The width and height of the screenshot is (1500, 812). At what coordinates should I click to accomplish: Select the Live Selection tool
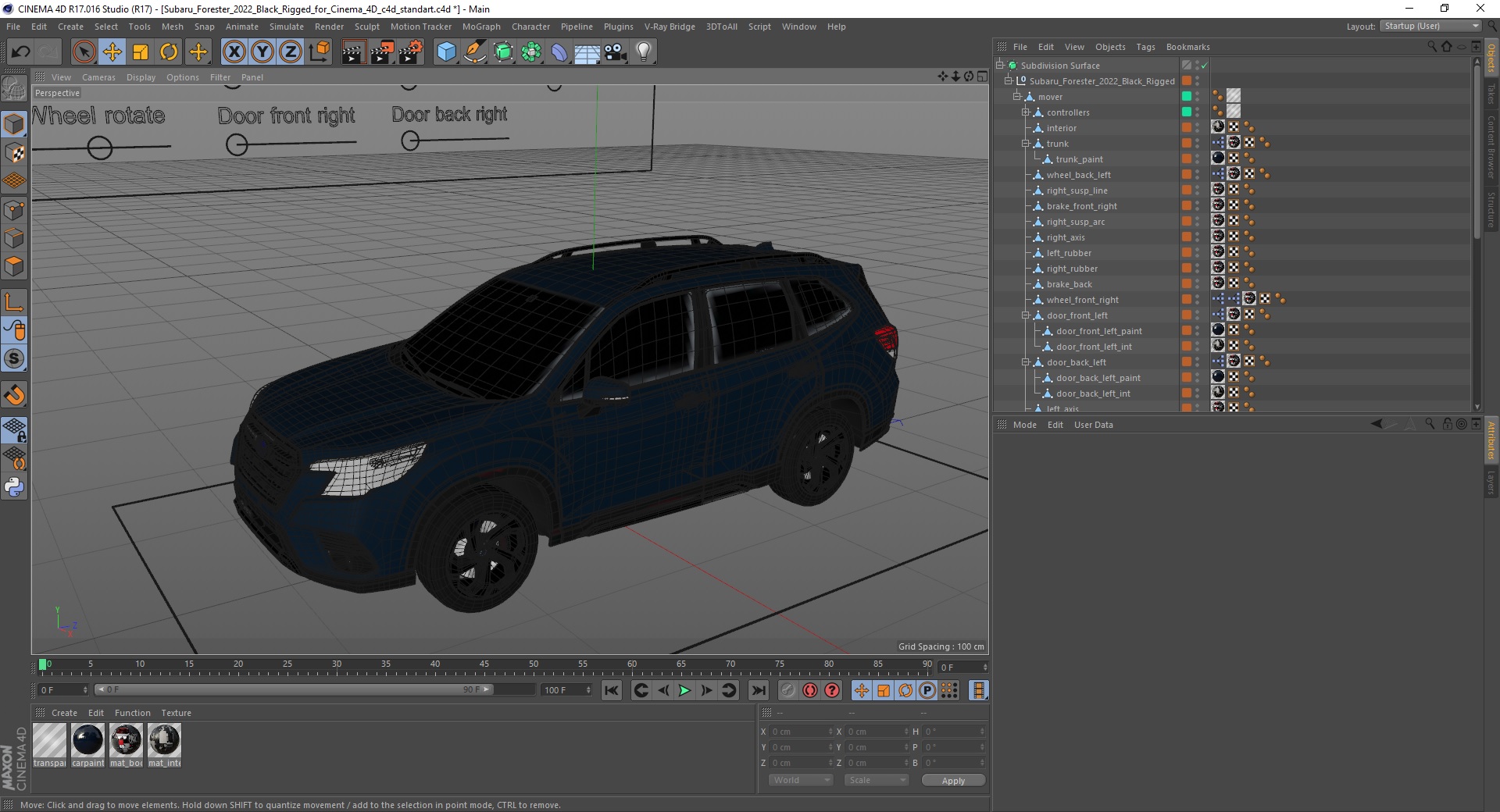pyautogui.click(x=84, y=52)
